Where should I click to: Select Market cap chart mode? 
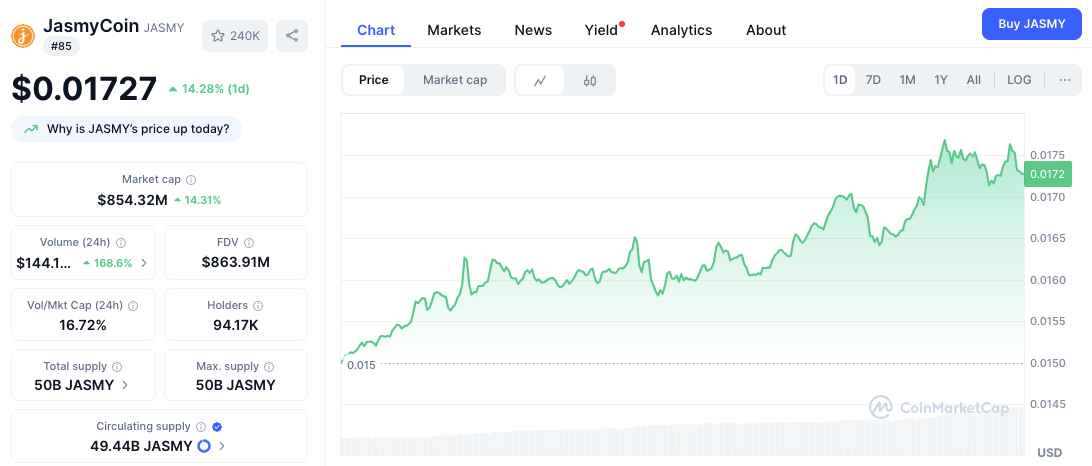(x=455, y=80)
